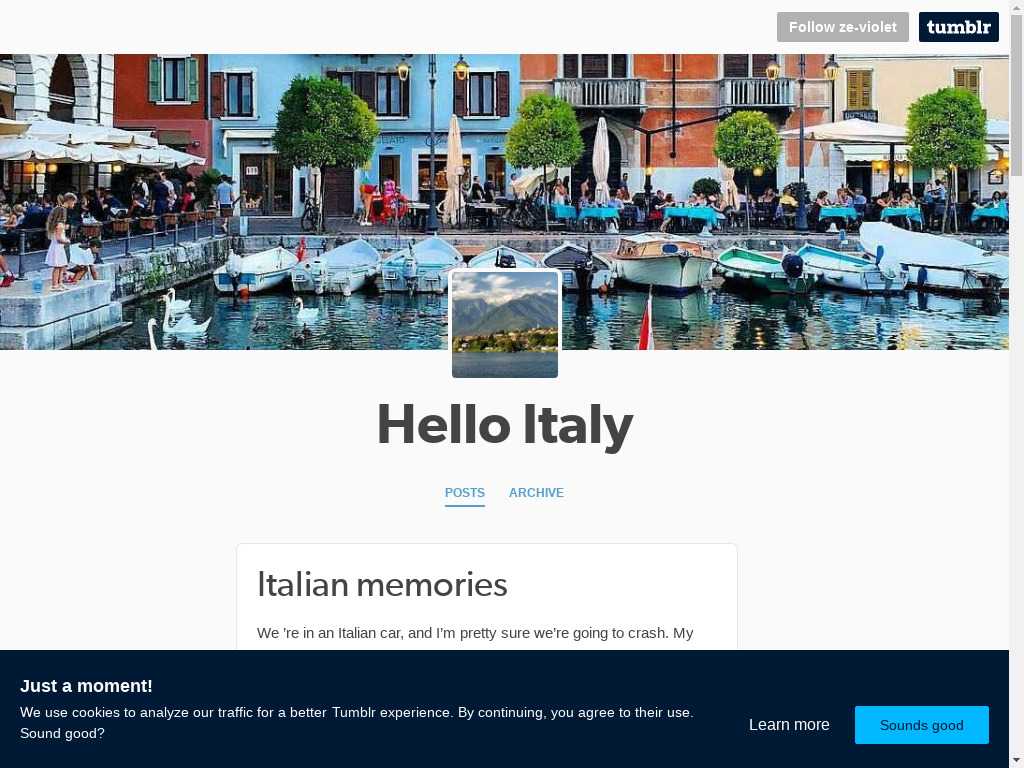Click the tumblr logo button
This screenshot has width=1024, height=768.
[958, 27]
